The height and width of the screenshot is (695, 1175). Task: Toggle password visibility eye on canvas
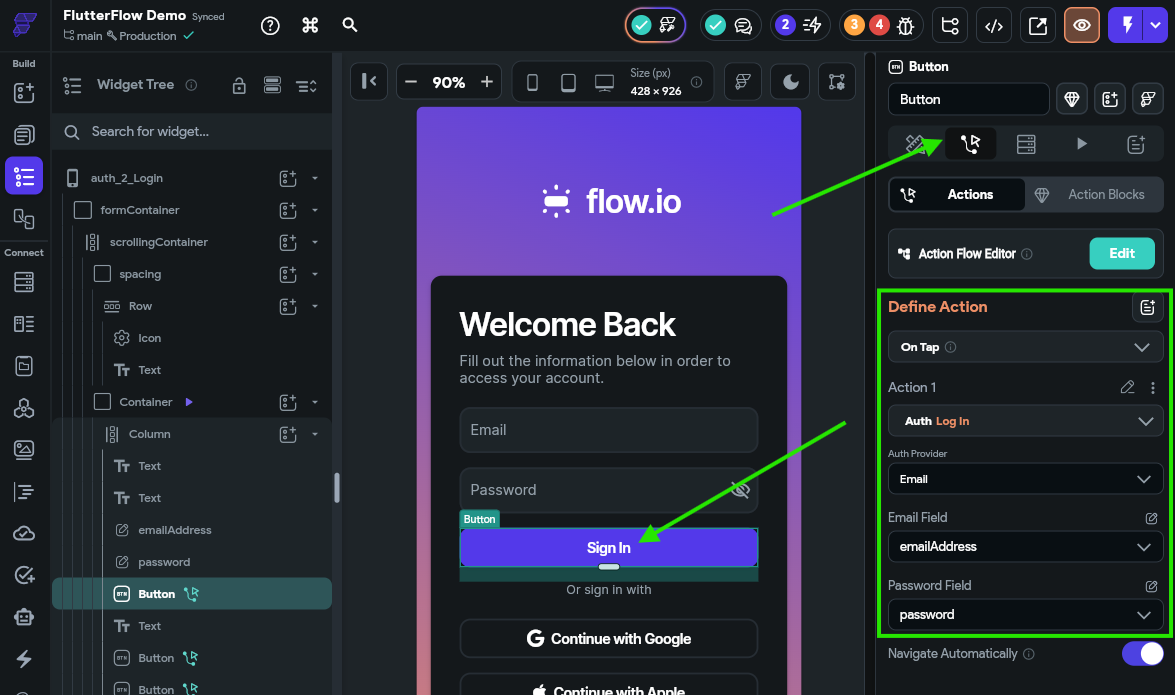tap(740, 490)
